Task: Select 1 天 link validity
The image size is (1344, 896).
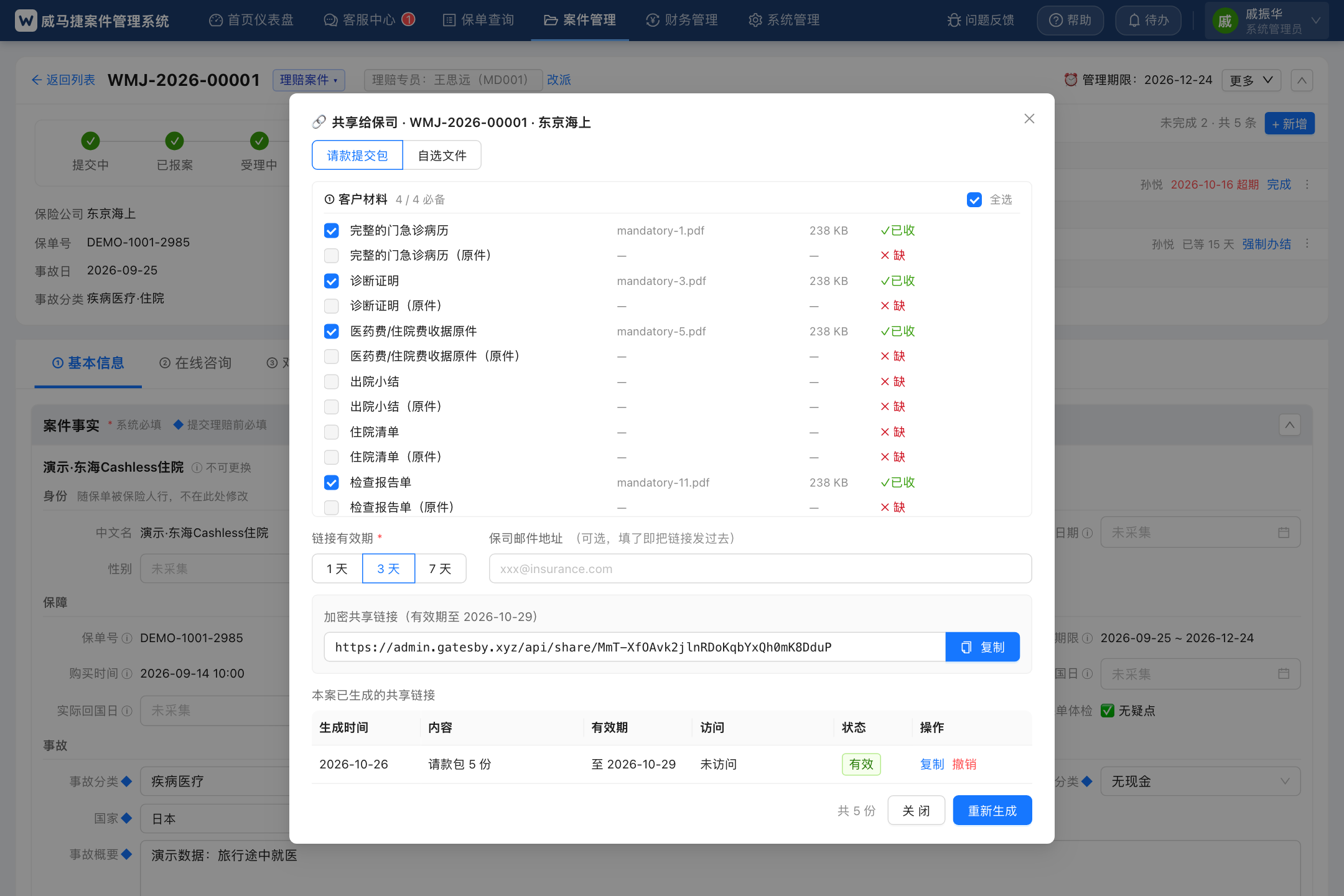Action: click(x=337, y=568)
